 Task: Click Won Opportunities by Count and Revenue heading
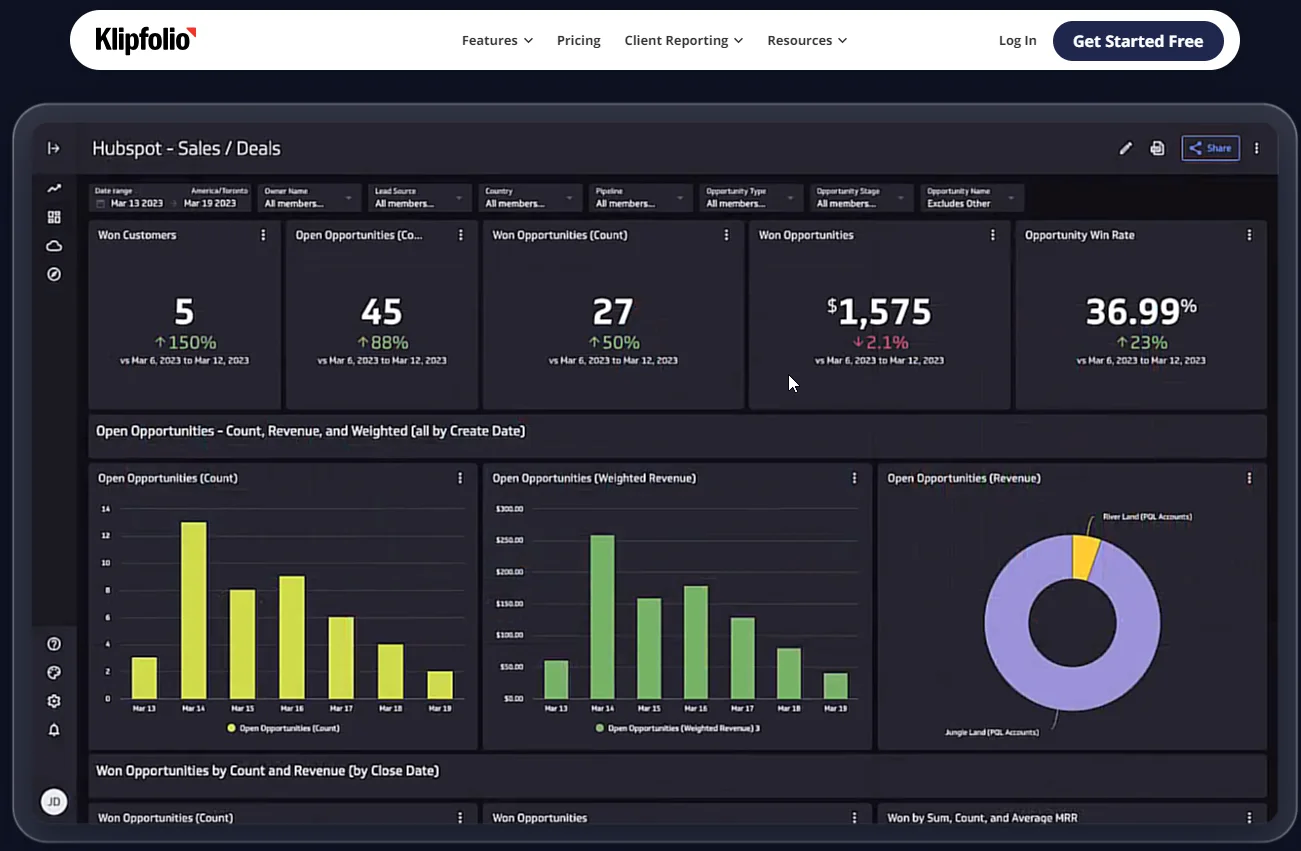[267, 771]
